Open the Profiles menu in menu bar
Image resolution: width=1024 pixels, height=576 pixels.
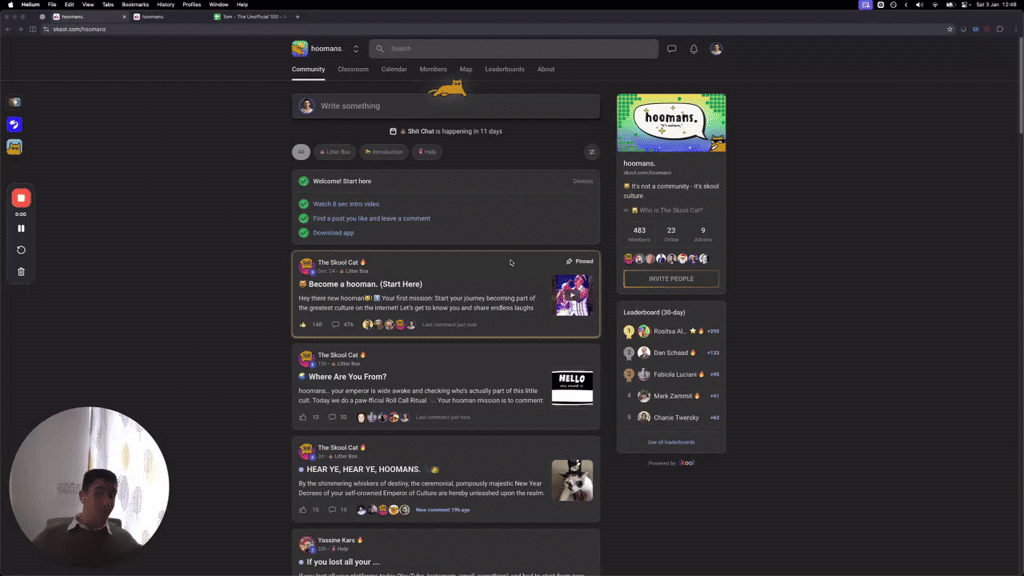tap(191, 5)
